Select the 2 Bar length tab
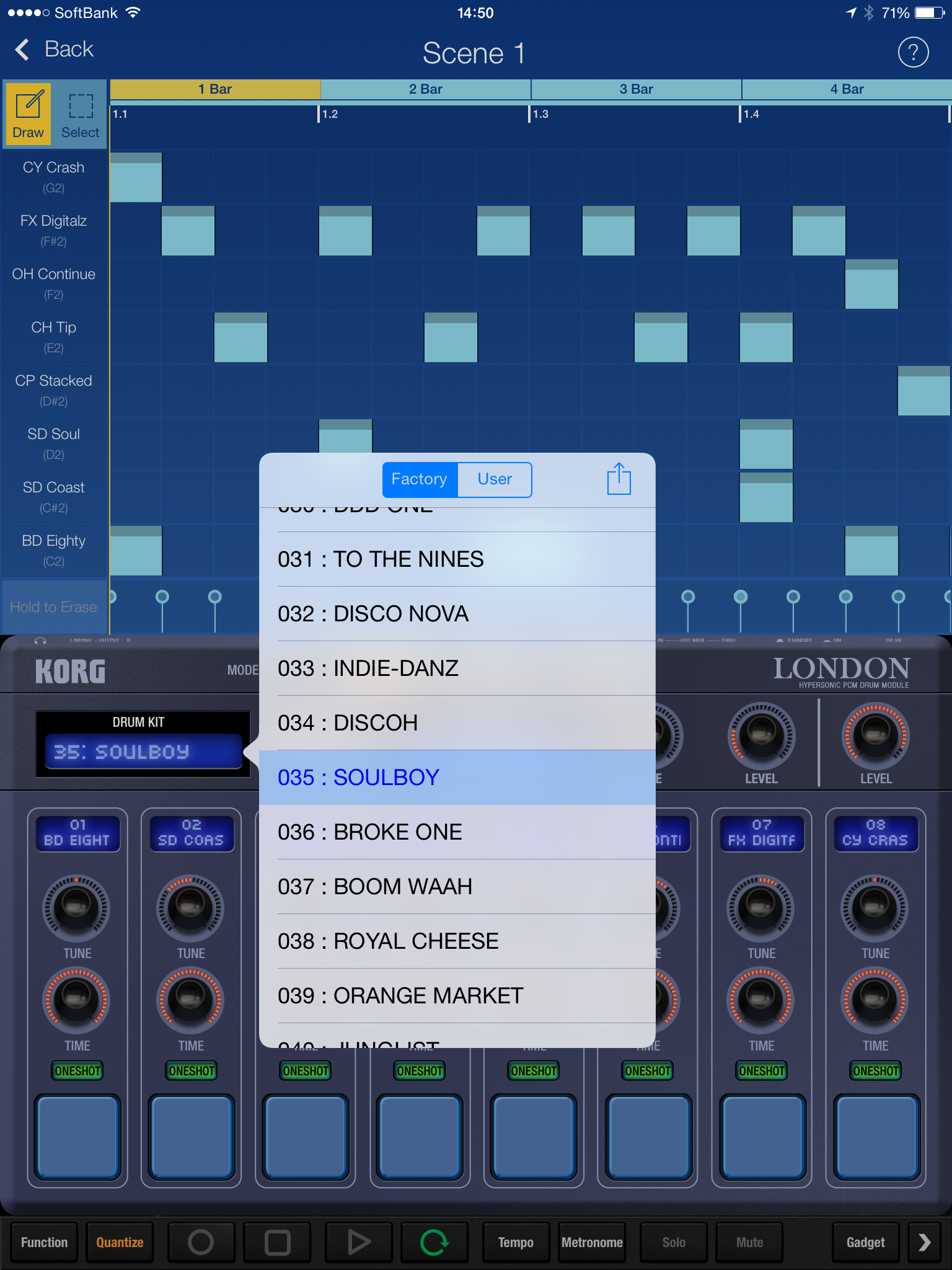This screenshot has height=1270, width=952. (x=426, y=89)
